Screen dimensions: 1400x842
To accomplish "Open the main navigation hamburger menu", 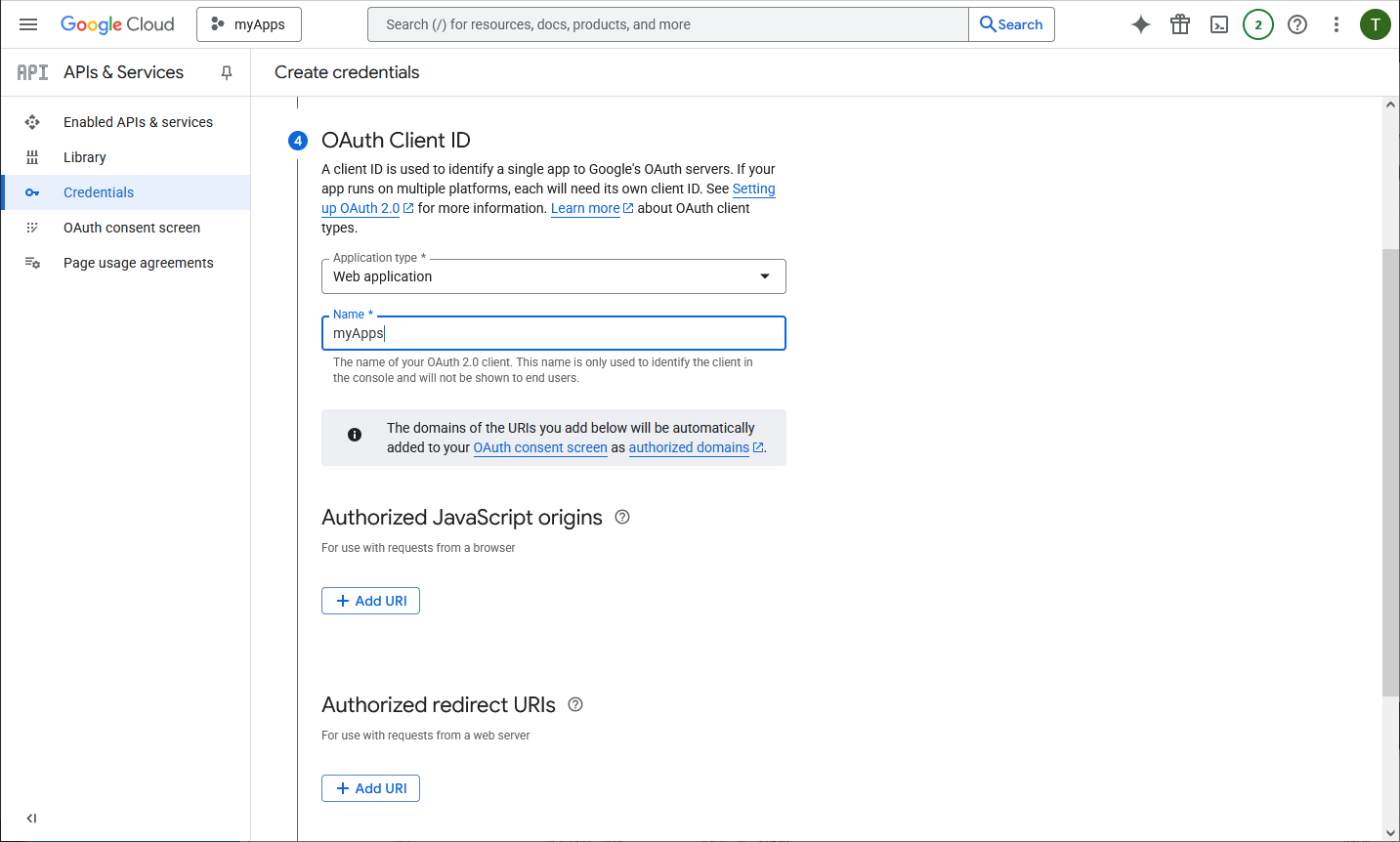I will pyautogui.click(x=28, y=24).
